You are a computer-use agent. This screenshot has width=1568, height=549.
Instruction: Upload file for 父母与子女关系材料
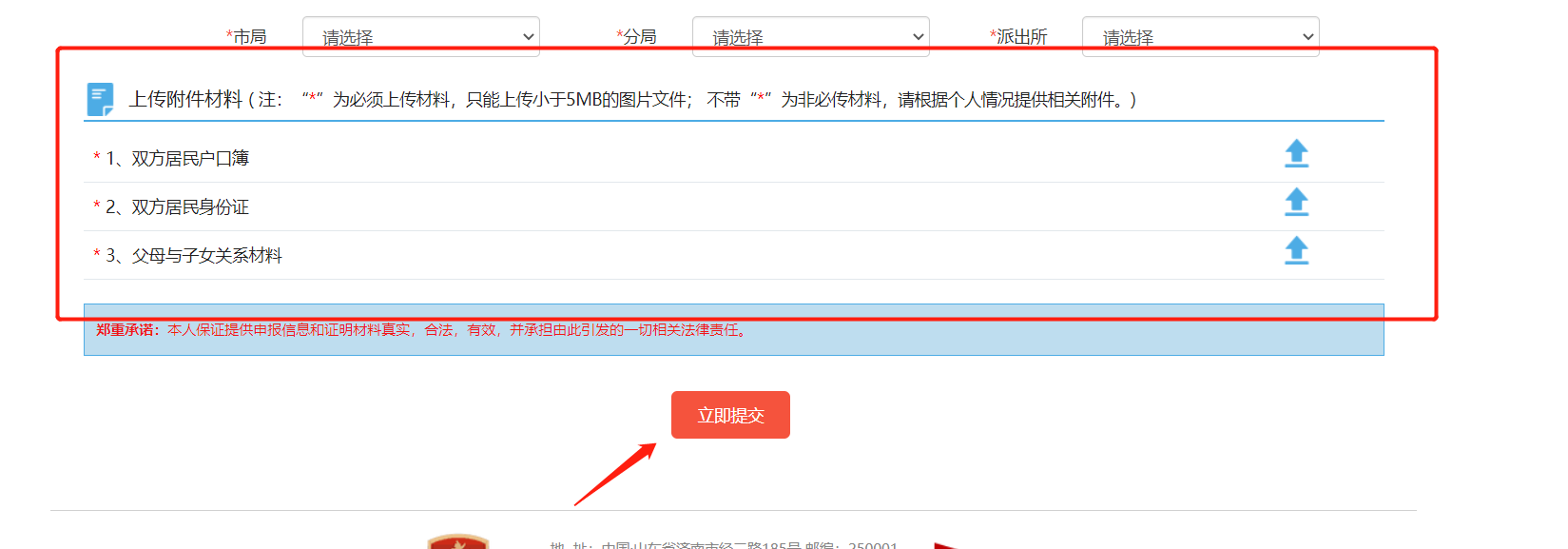tap(1296, 251)
